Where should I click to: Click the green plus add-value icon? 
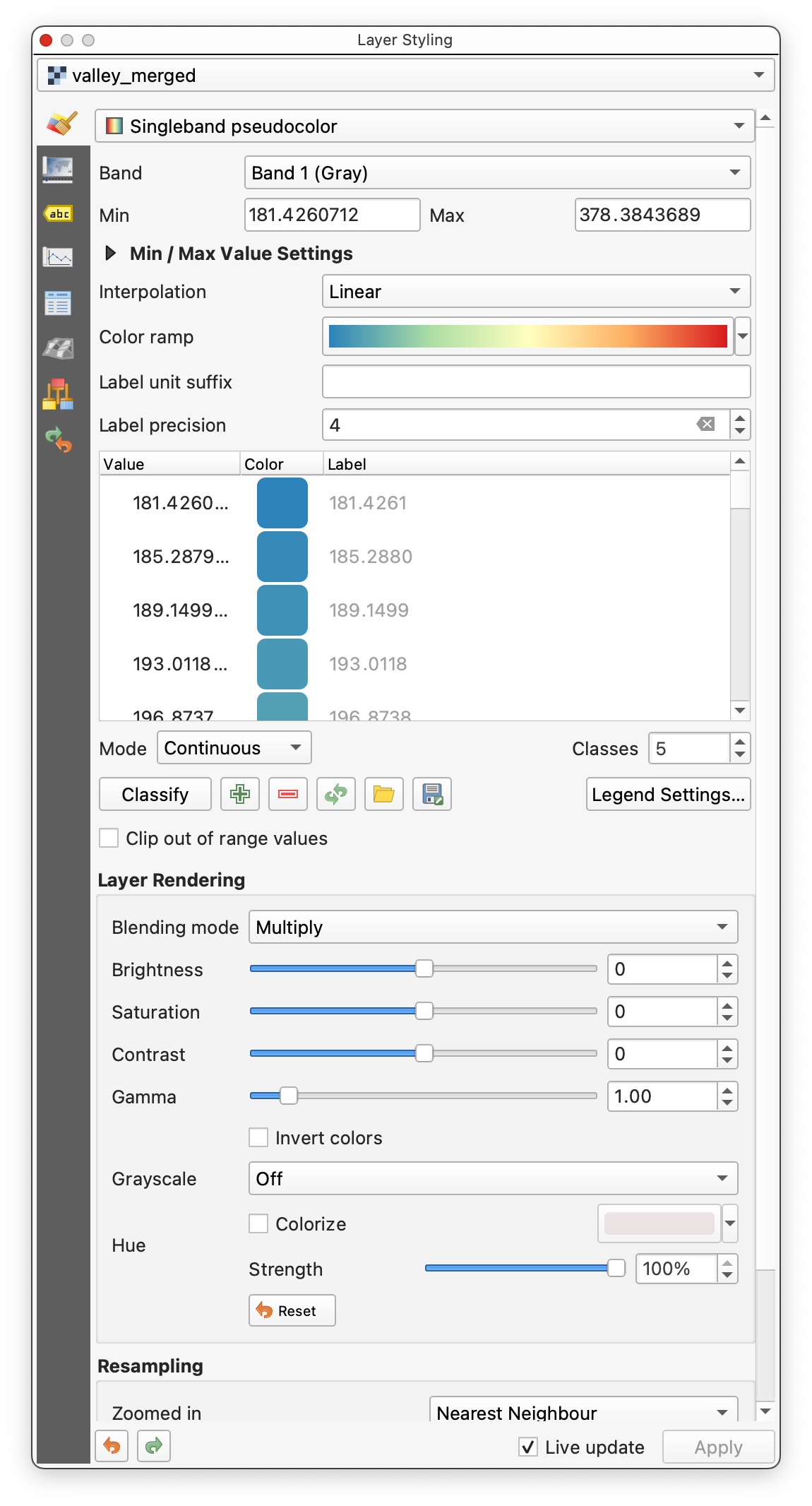click(x=240, y=794)
